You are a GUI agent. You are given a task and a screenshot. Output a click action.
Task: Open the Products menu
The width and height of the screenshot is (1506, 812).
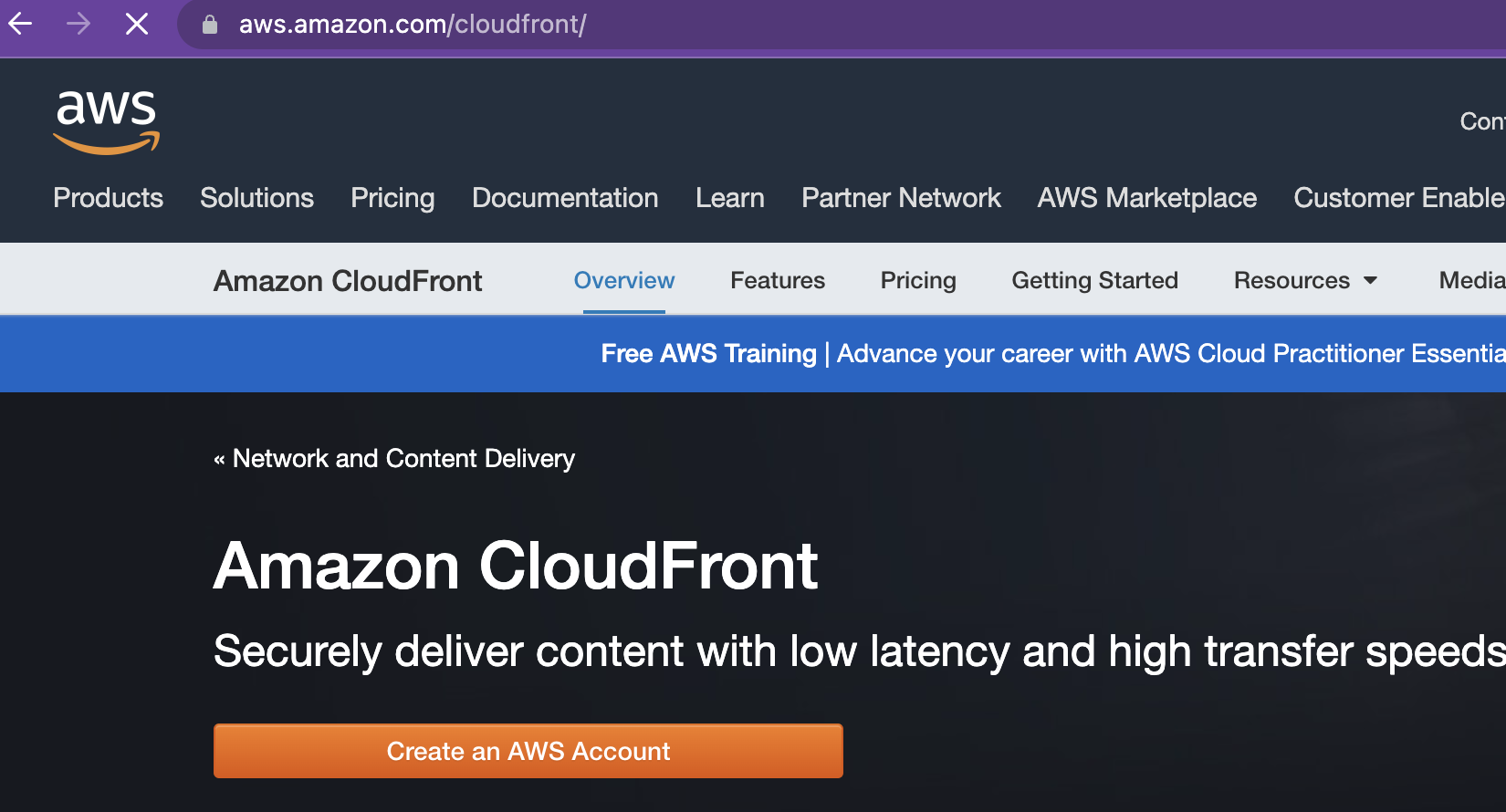[109, 198]
